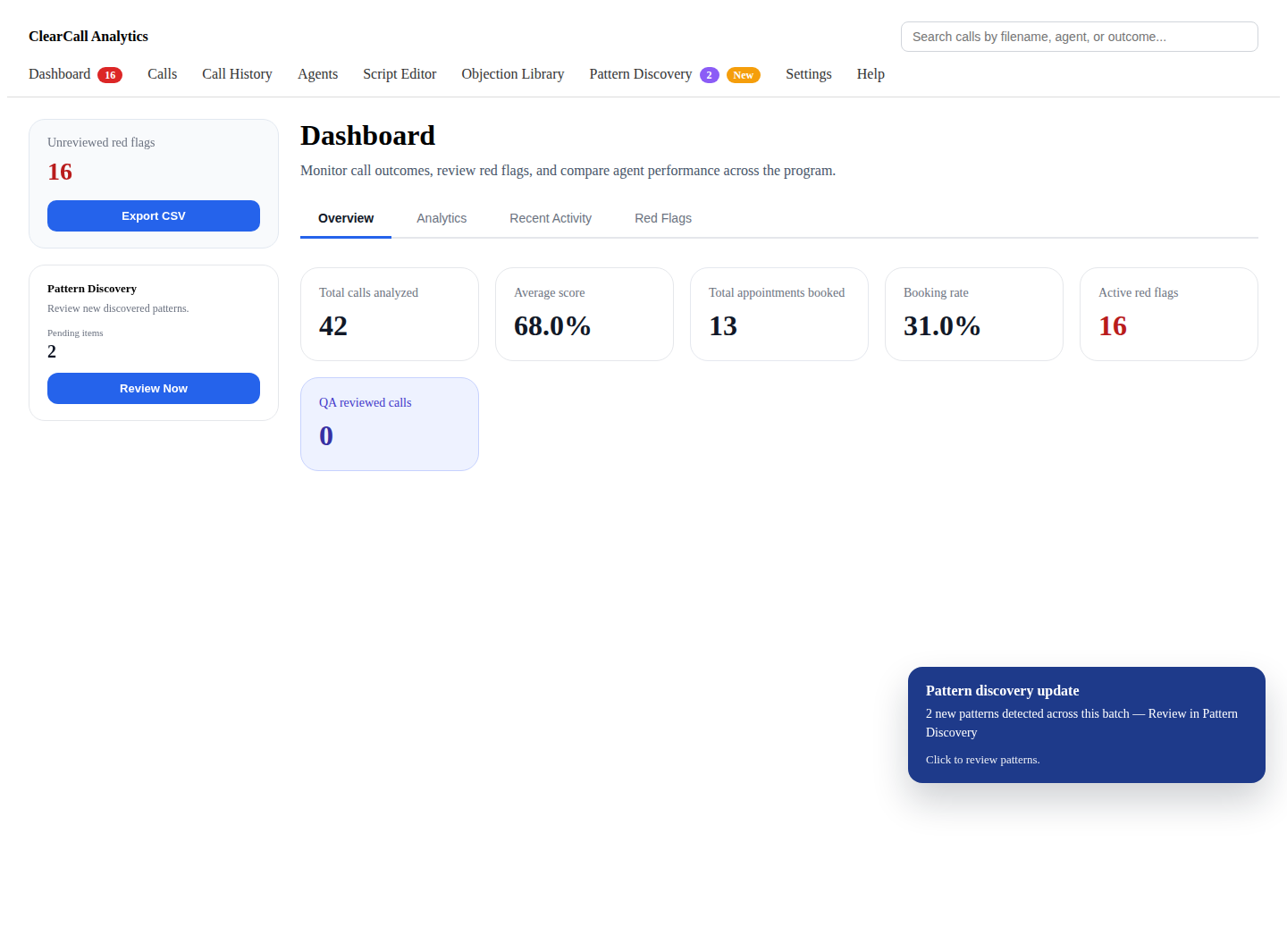Click the QA reviewed calls card
This screenshot has width=1287, height=952.
(390, 424)
